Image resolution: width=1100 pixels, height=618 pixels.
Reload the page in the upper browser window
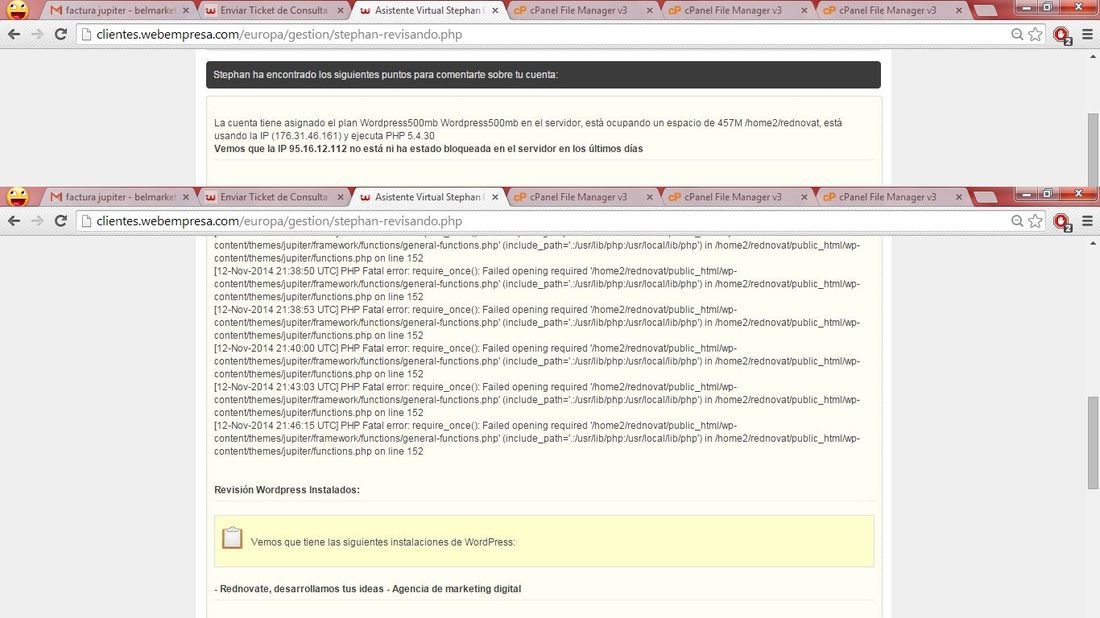point(61,34)
